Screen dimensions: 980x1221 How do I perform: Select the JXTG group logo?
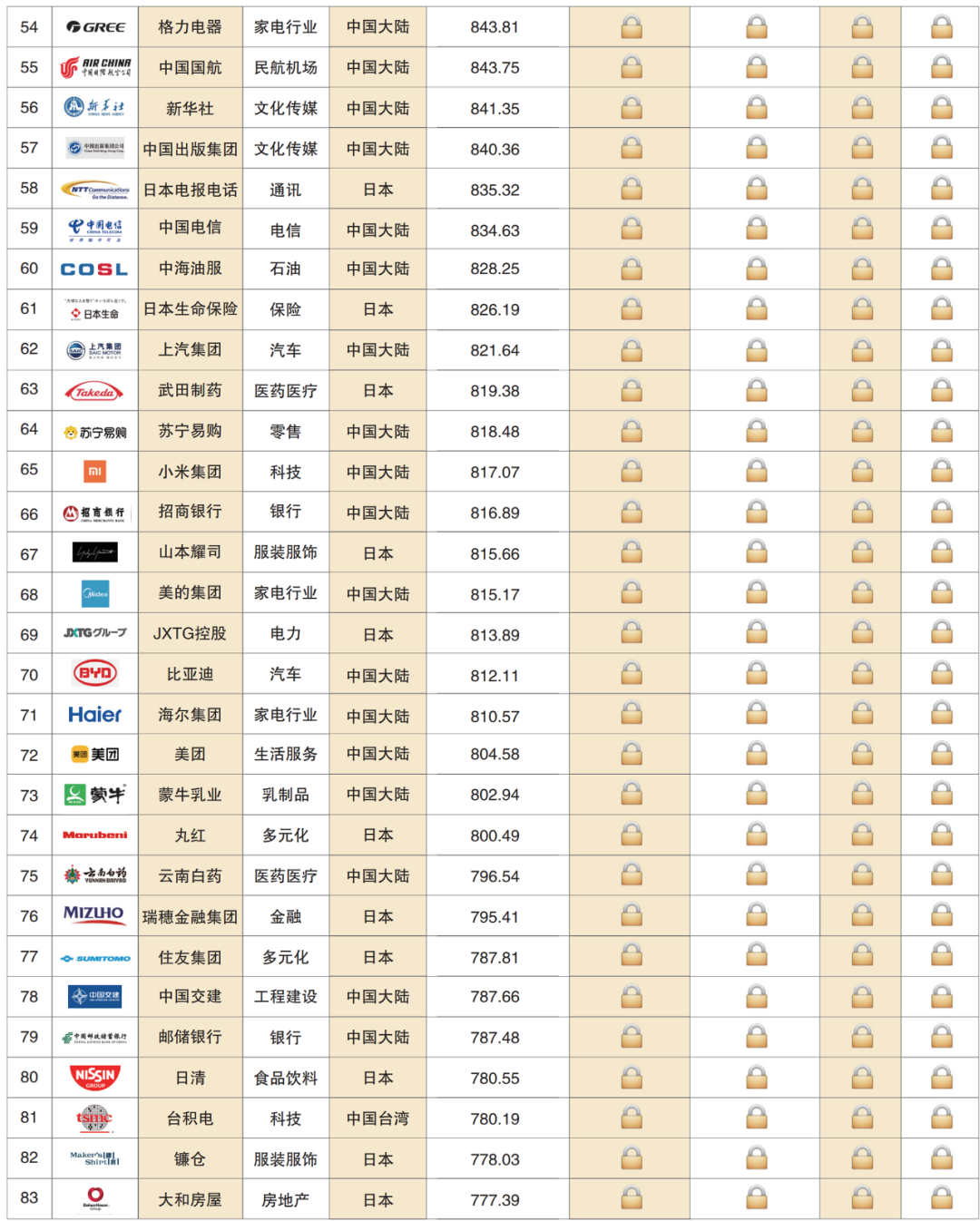tap(95, 632)
